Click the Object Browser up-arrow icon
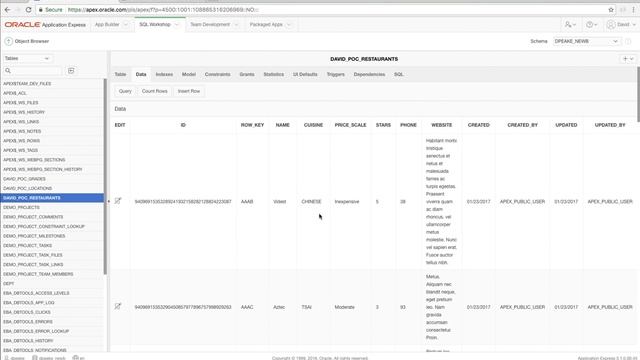Screen dimensions: 640x360 tap(8, 41)
